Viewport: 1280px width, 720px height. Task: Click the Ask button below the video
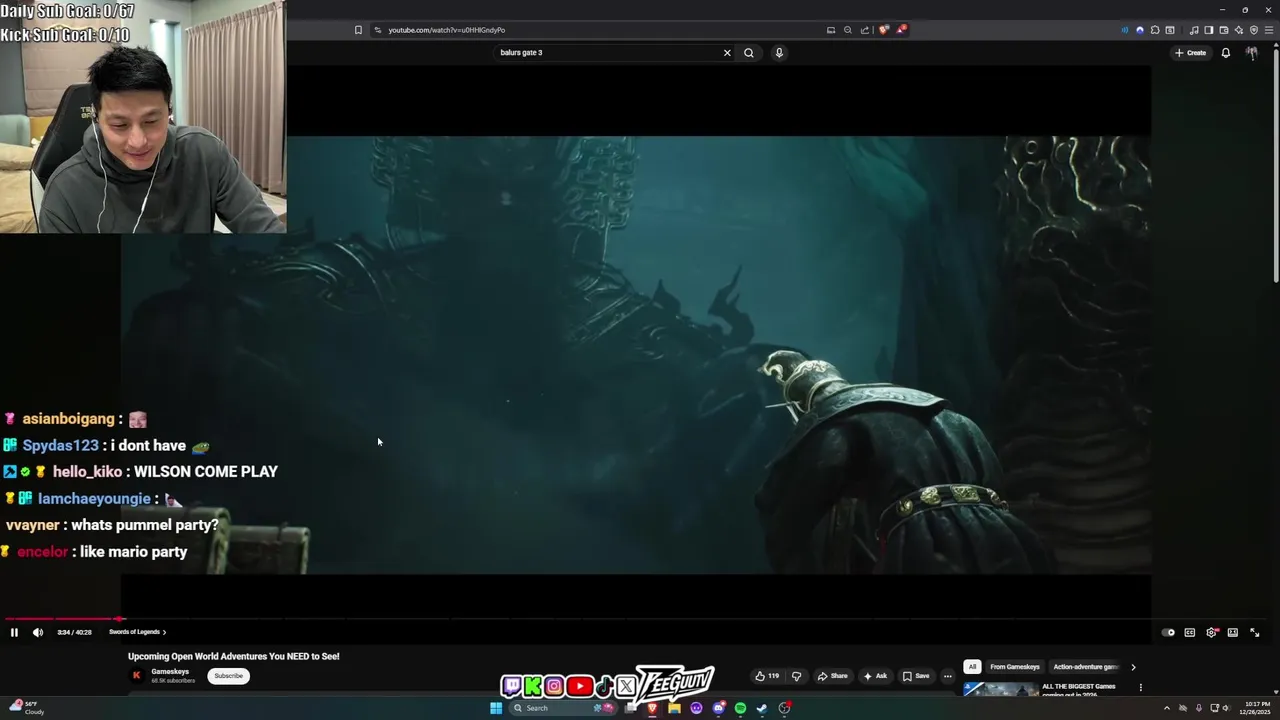point(875,676)
